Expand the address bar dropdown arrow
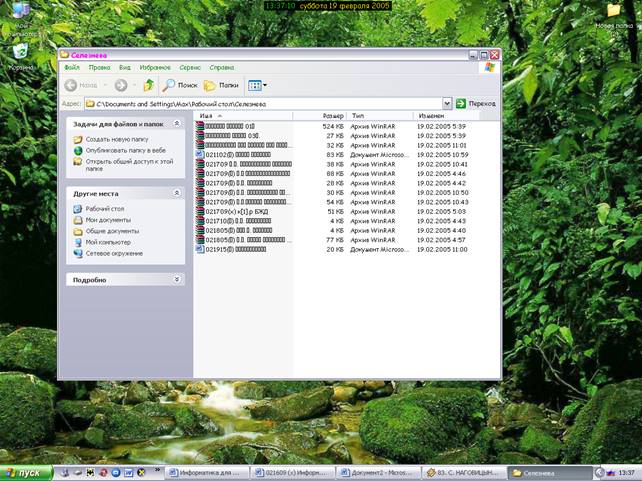 [x=447, y=103]
